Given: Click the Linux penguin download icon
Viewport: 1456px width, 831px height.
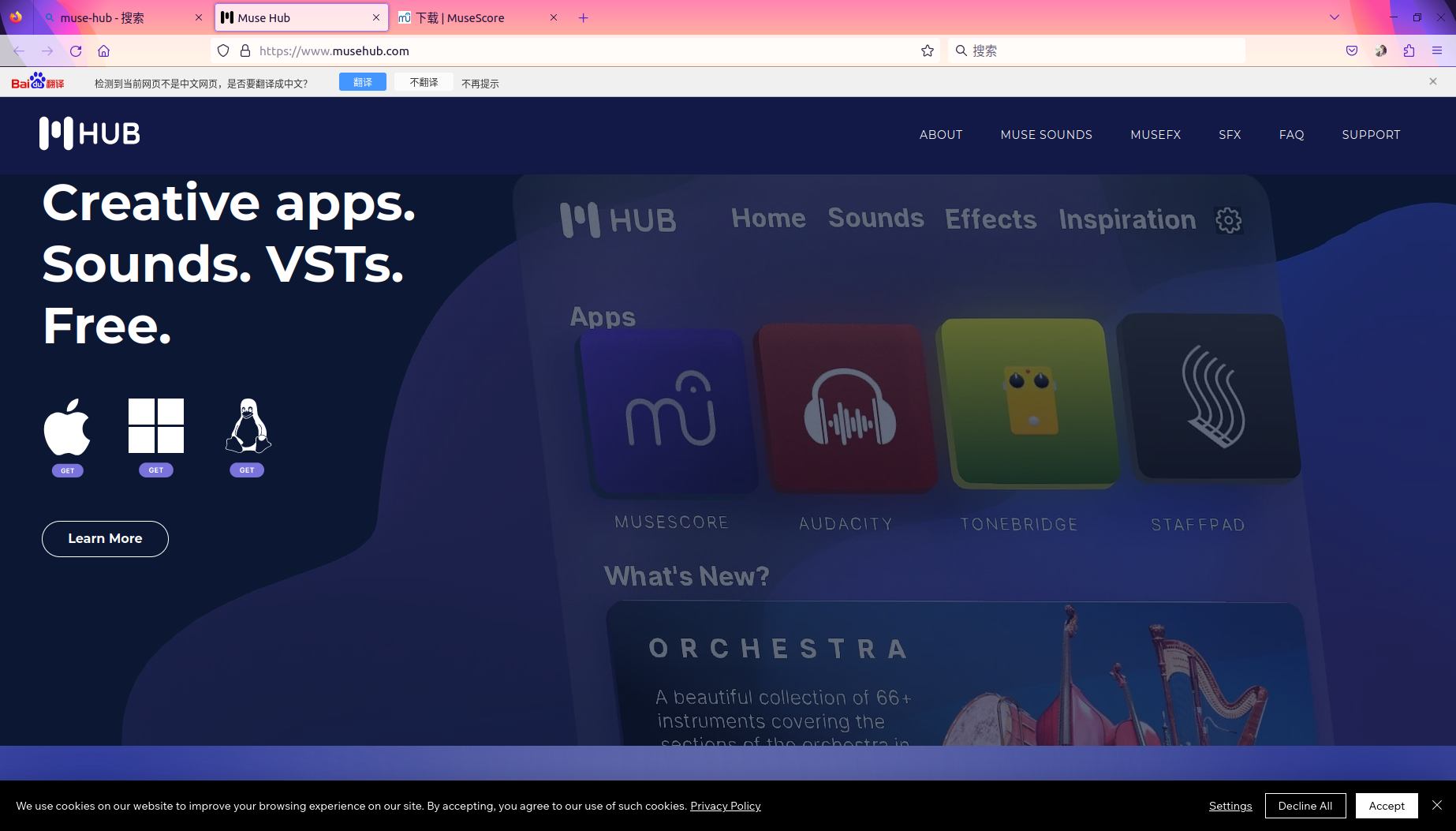Looking at the screenshot, I should 248,425.
